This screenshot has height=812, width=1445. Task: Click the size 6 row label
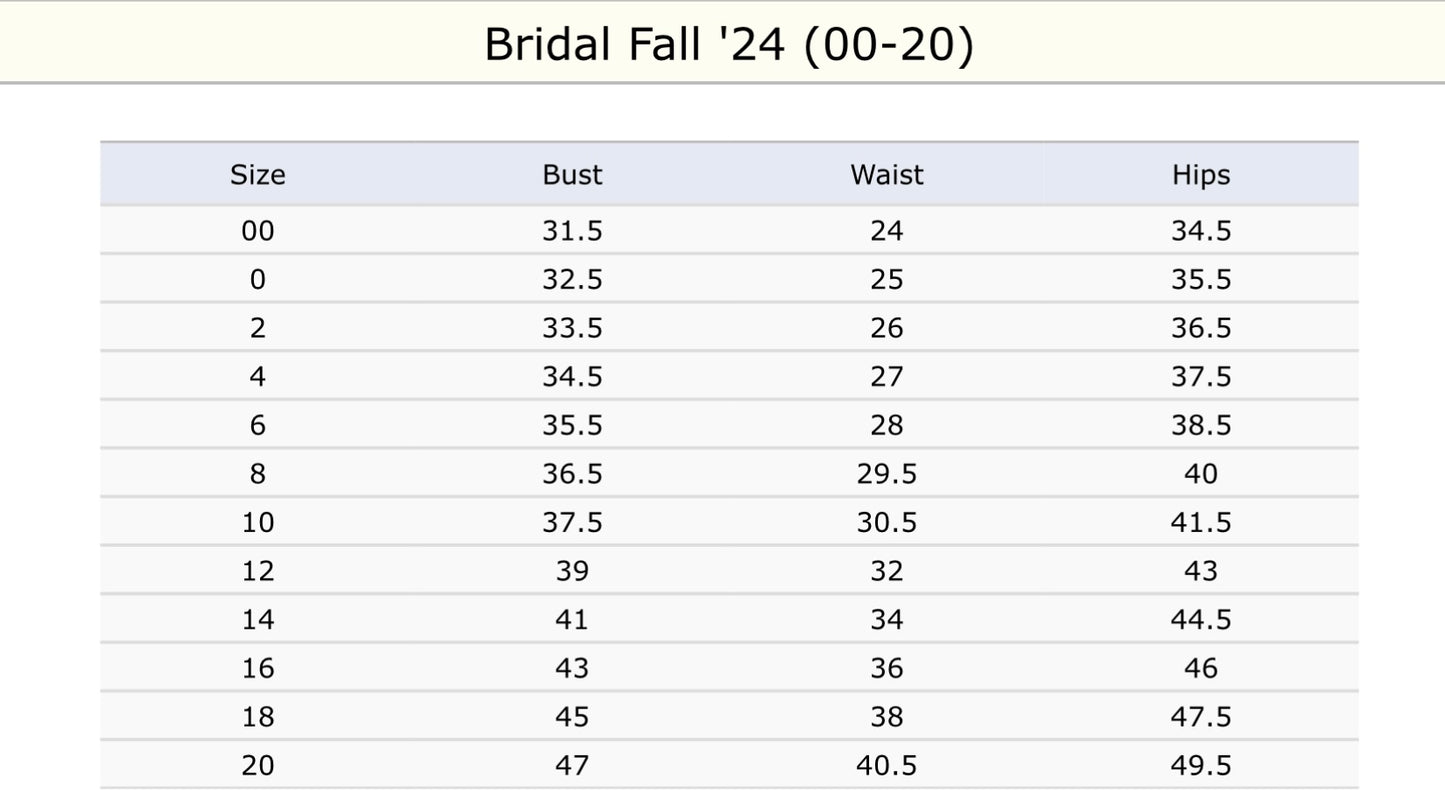258,425
